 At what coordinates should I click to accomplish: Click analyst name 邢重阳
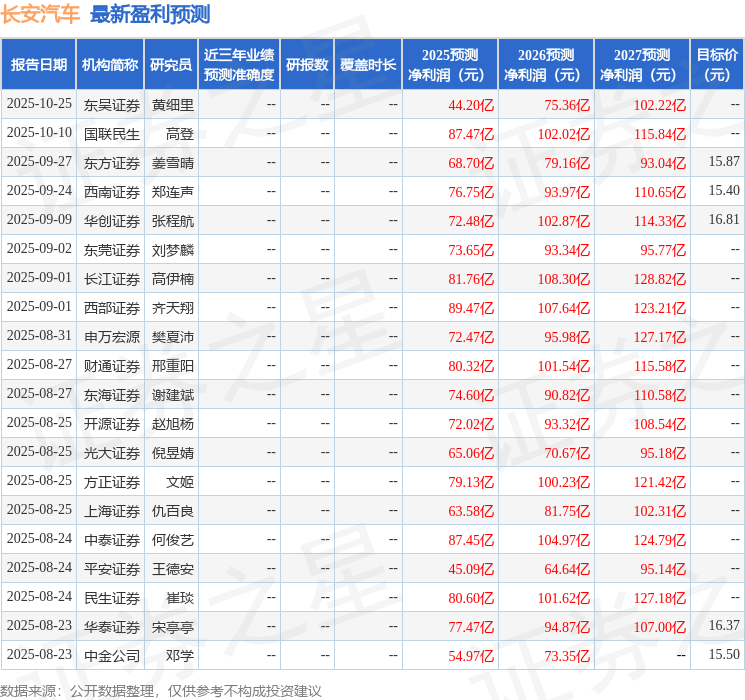(x=173, y=366)
